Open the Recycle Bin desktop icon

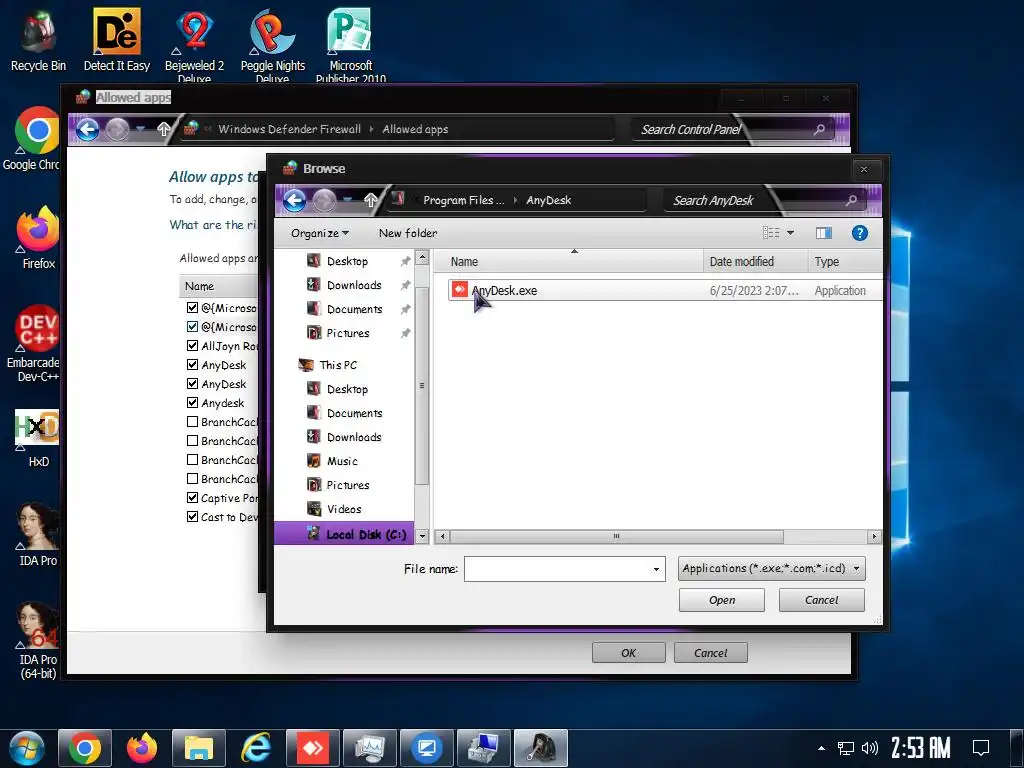pos(38,39)
